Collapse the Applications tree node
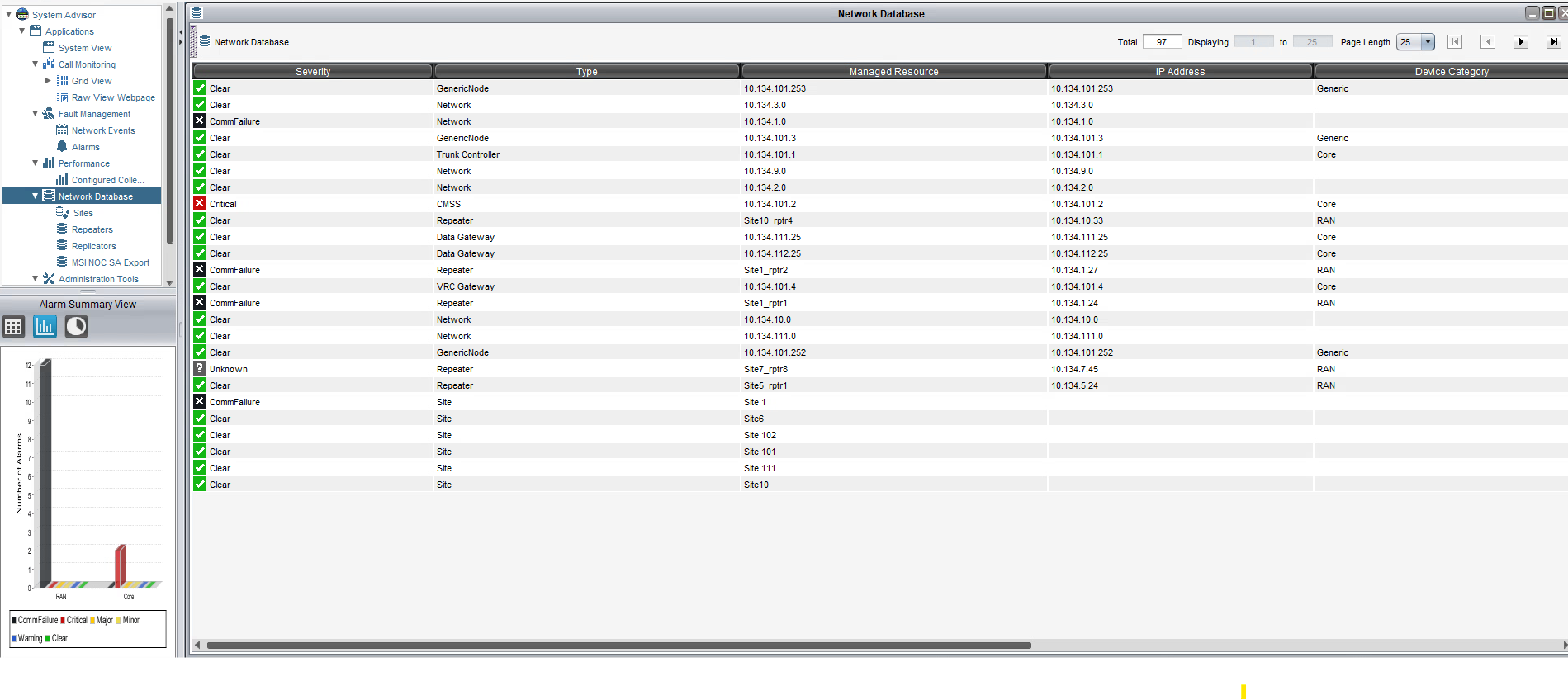Image resolution: width=1568 pixels, height=700 pixels. (x=21, y=31)
